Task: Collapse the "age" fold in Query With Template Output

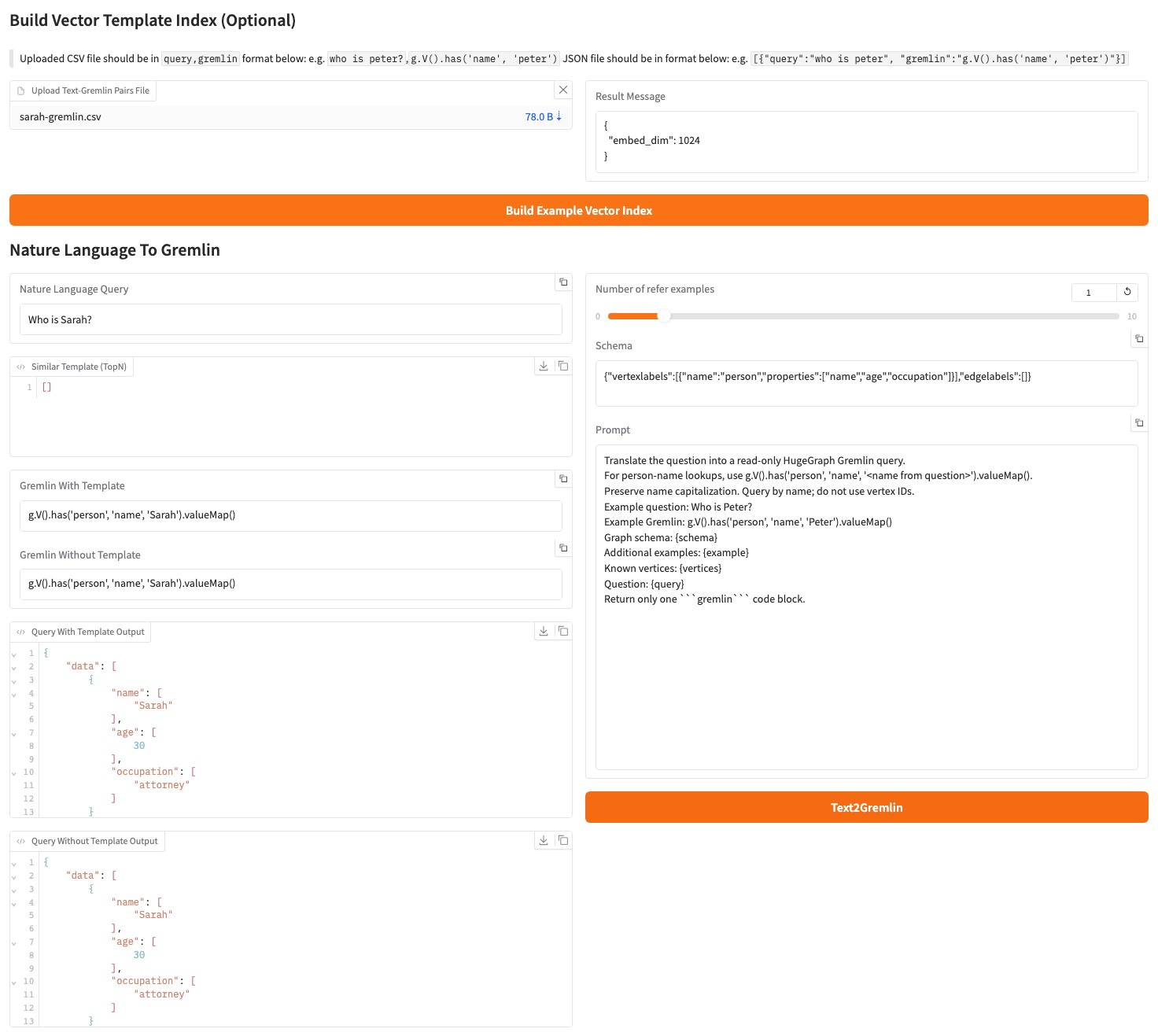Action: [14, 733]
